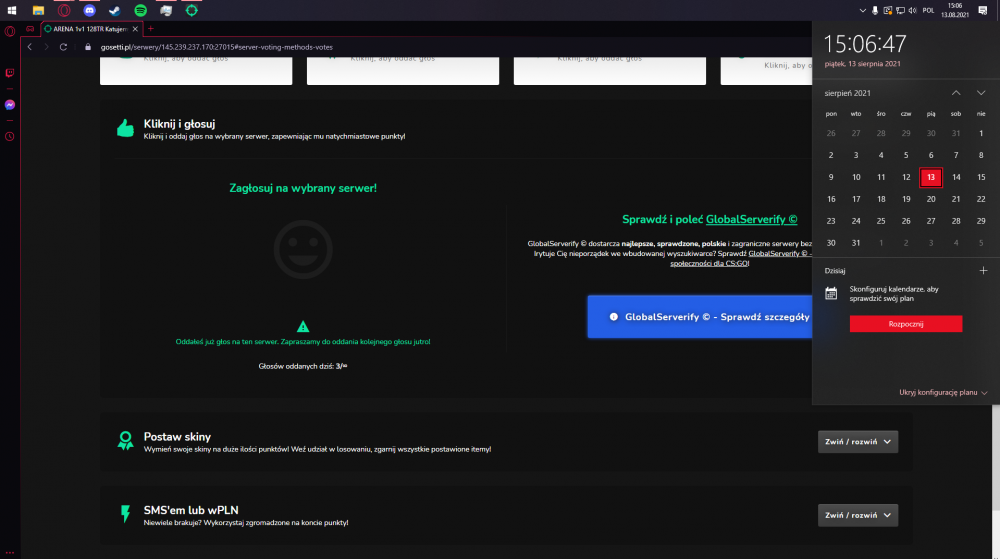The image size is (1000, 559).
Task: Open Opera GX from the taskbar
Action: pos(64,10)
